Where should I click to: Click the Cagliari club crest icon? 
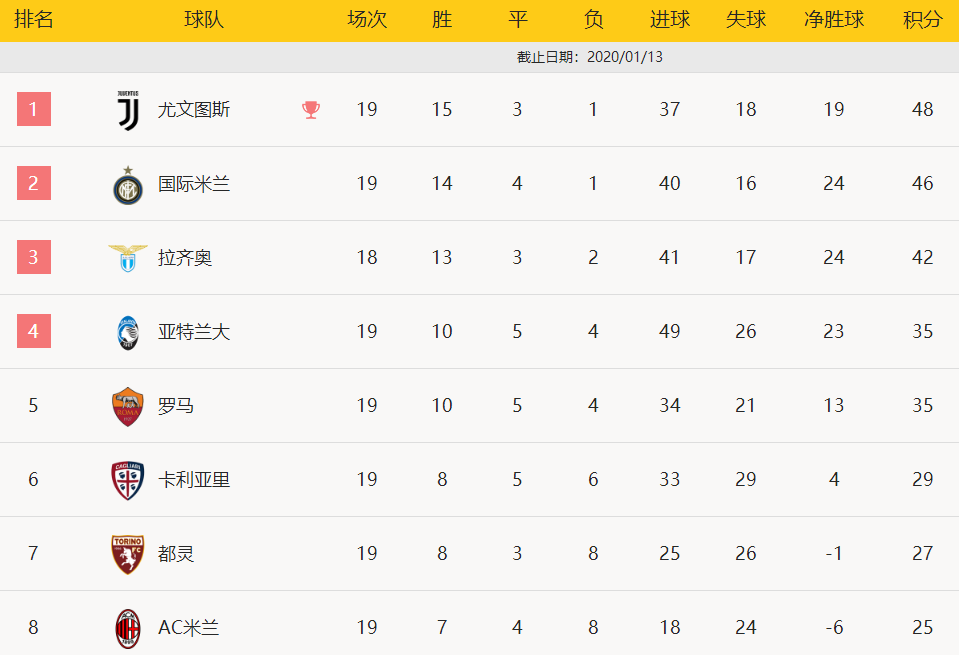click(128, 481)
